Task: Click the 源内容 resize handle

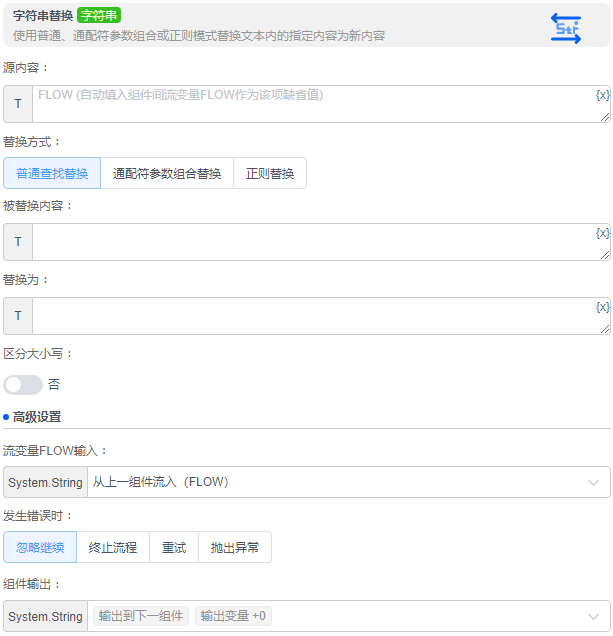Action: (604, 117)
